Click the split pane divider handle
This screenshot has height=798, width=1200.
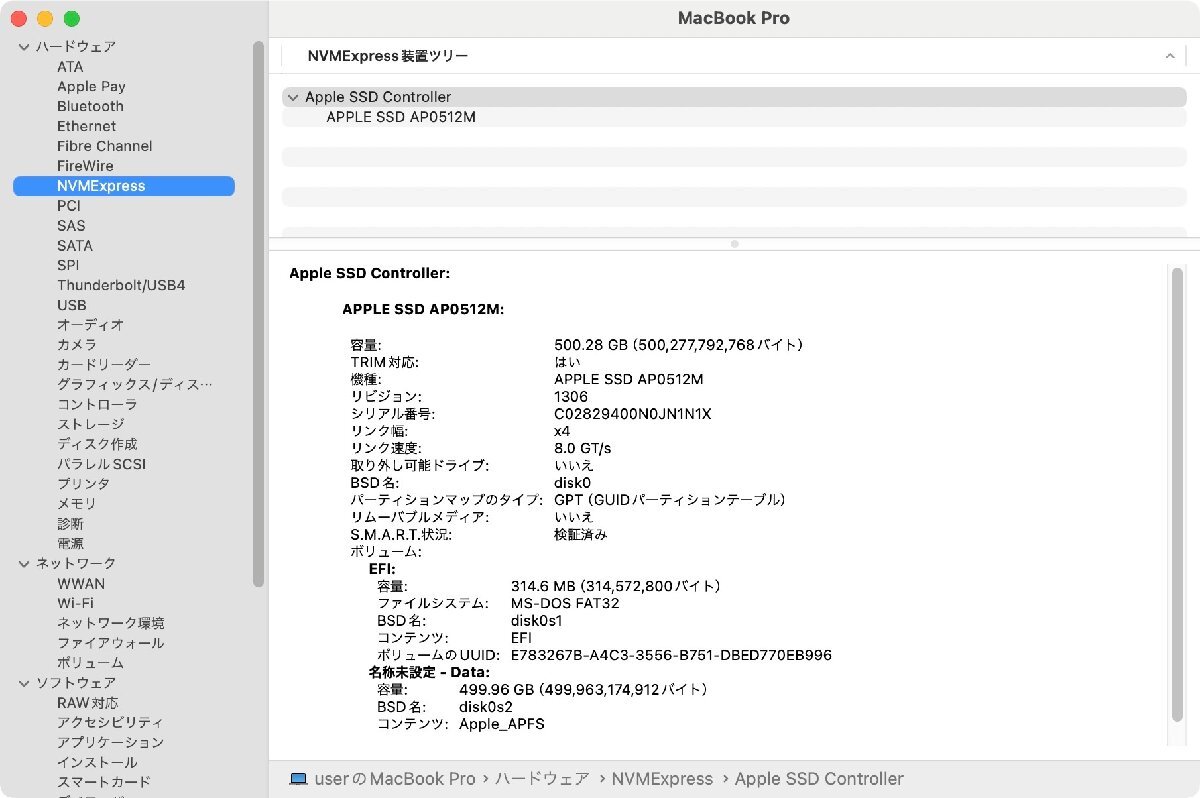tap(735, 244)
